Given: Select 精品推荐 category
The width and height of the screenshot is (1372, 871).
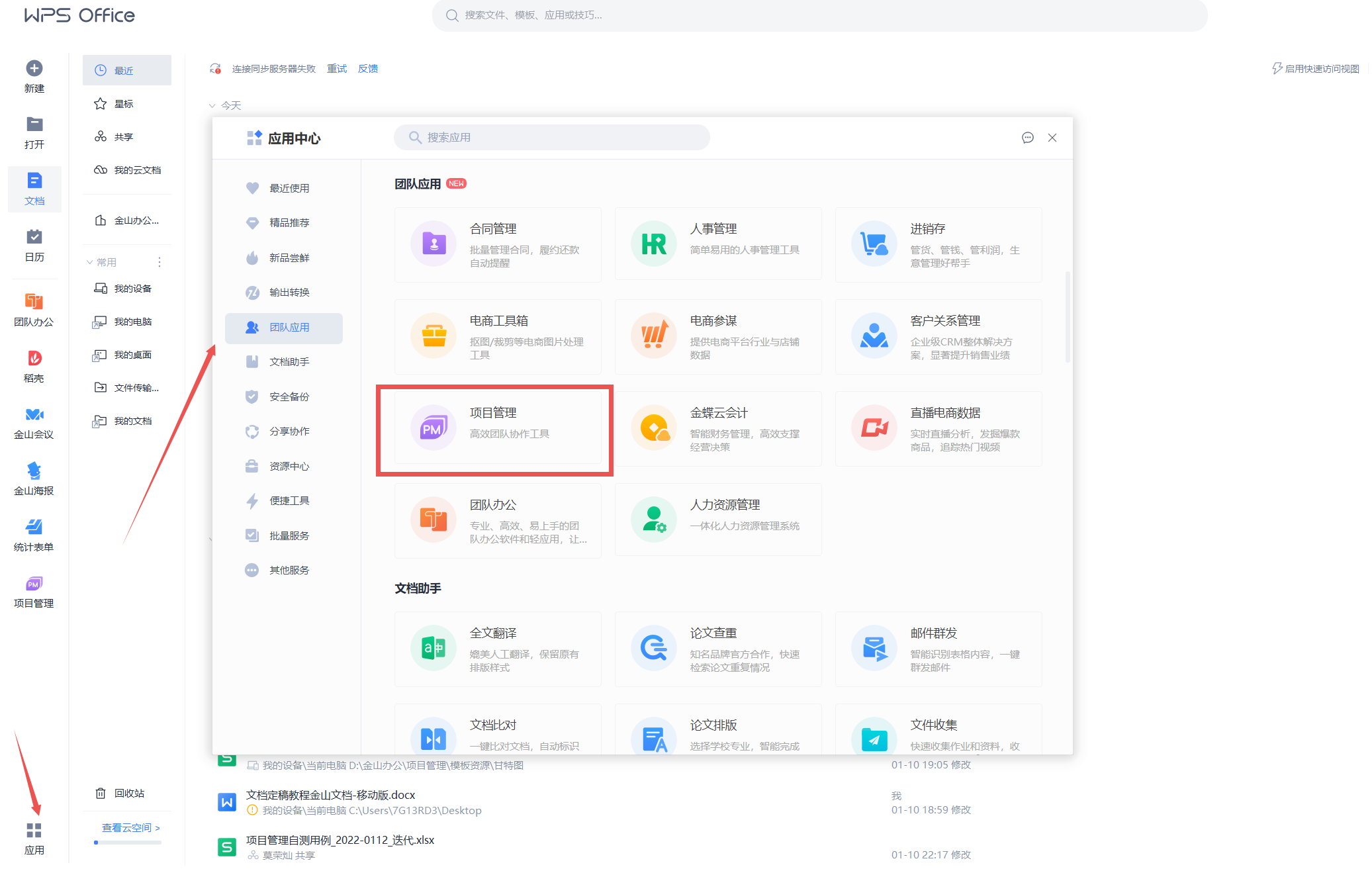Looking at the screenshot, I should 284,223.
